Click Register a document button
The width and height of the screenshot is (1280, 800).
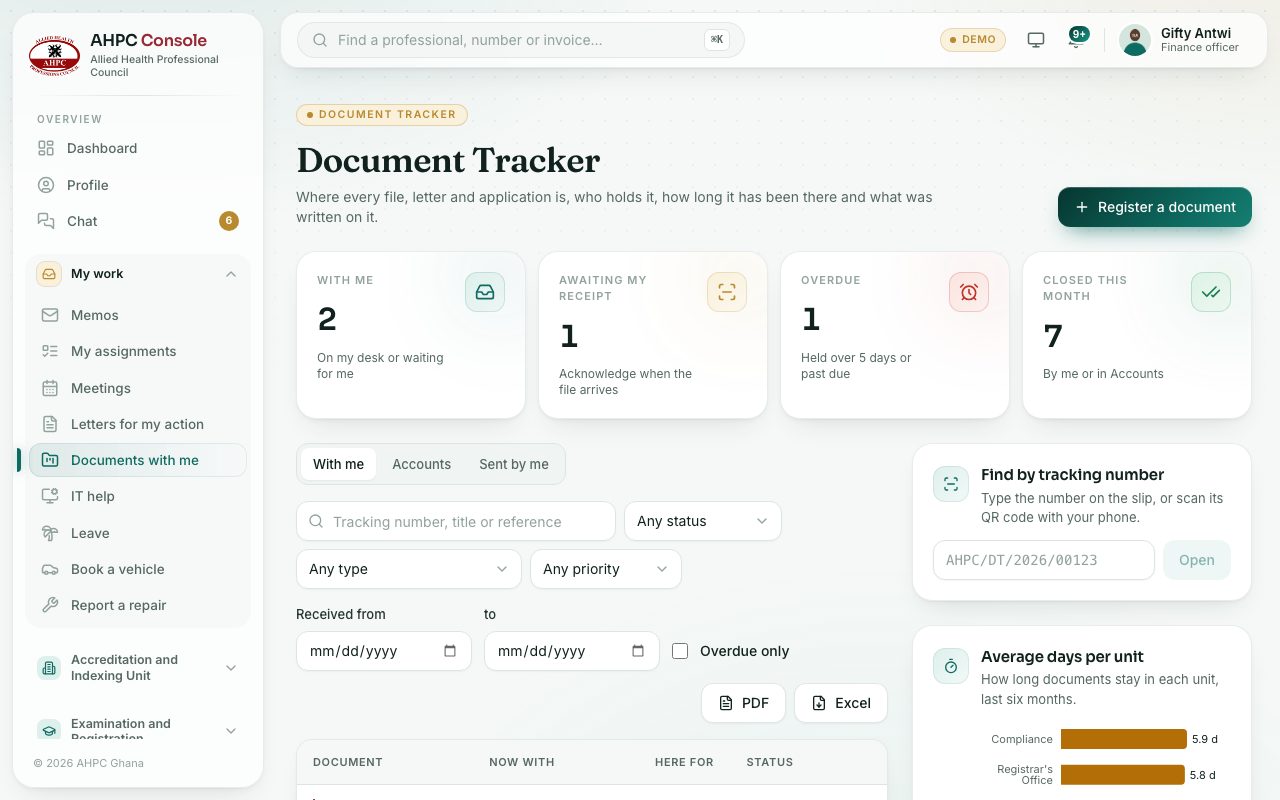tap(1155, 207)
